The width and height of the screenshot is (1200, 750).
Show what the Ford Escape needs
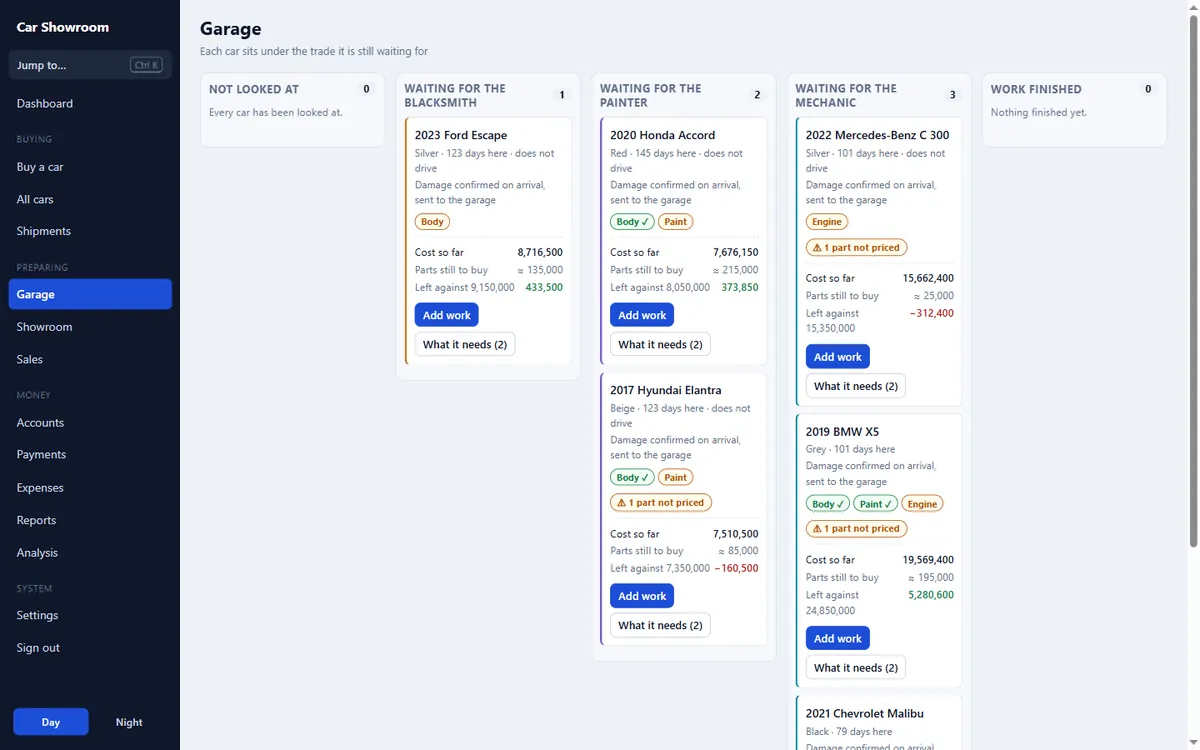point(465,345)
